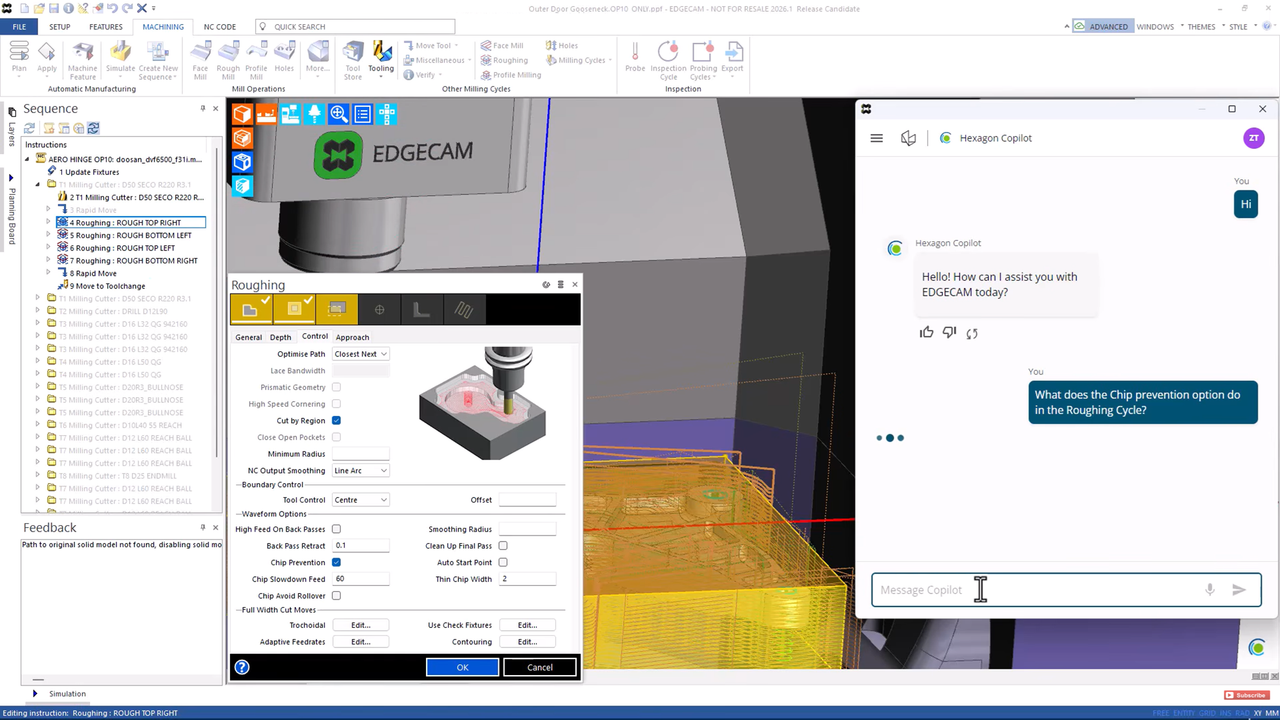1280x720 pixels.
Task: Open the Approach tab in Roughing
Action: [352, 337]
